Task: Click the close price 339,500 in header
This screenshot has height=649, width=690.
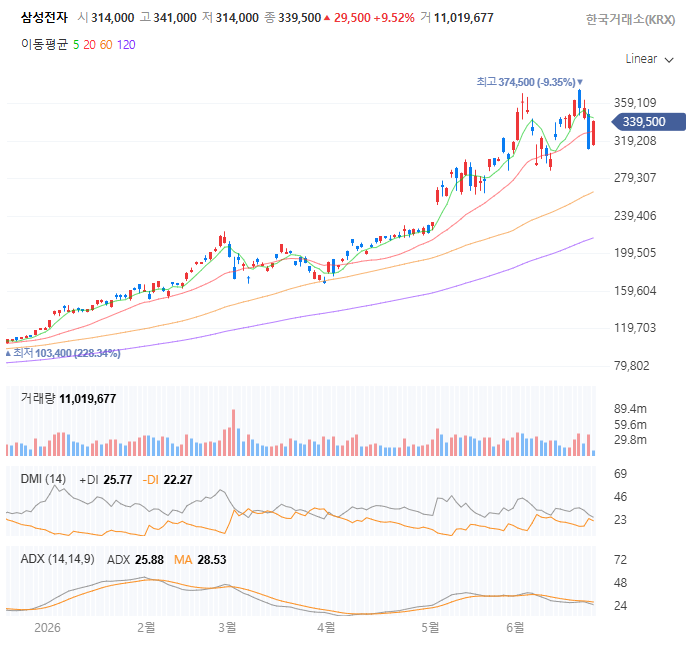Action: coord(299,18)
